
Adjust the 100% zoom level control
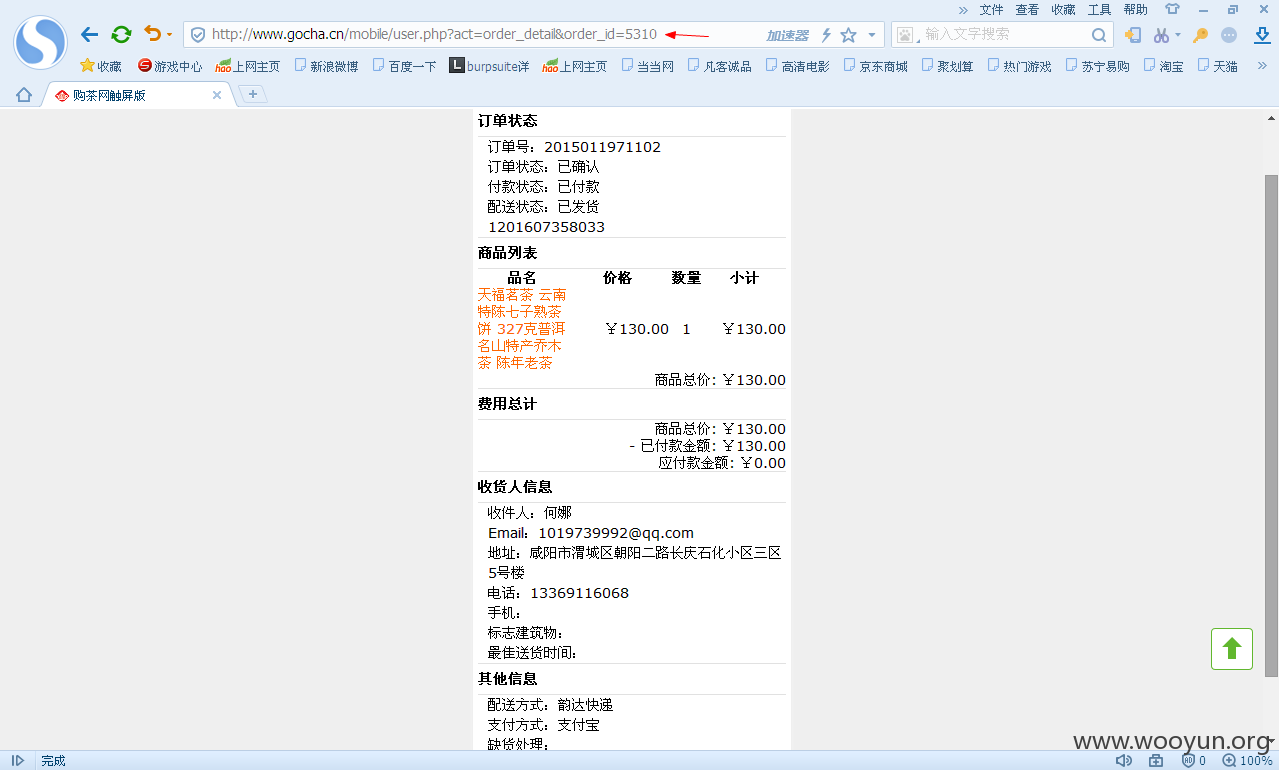click(x=1248, y=761)
